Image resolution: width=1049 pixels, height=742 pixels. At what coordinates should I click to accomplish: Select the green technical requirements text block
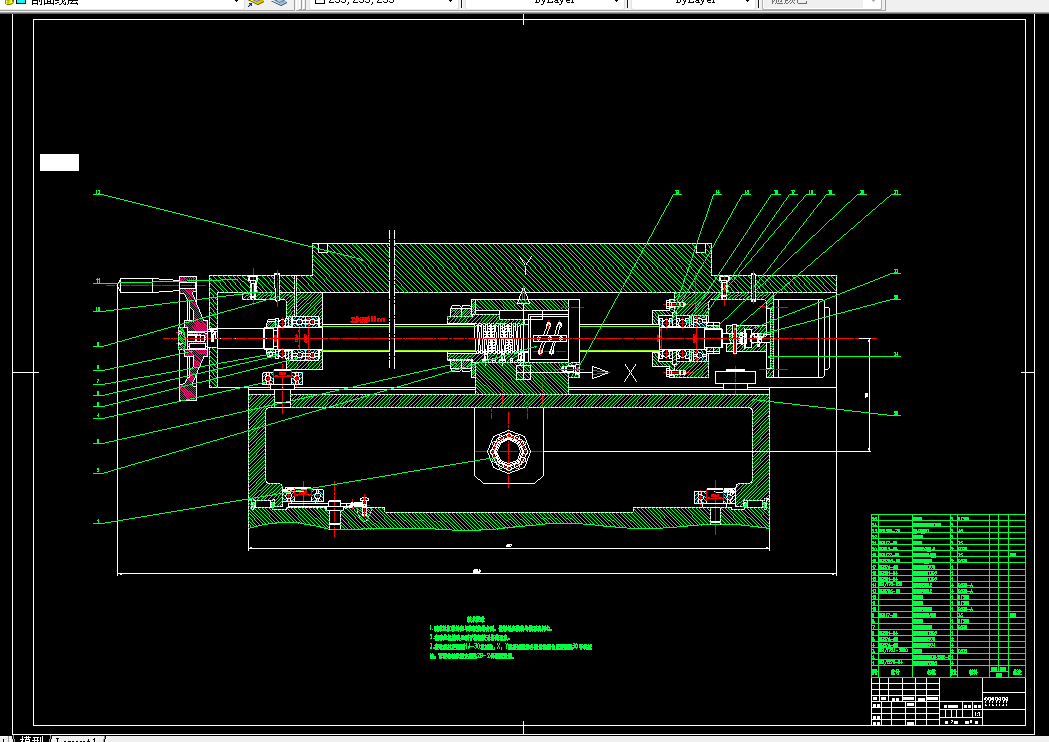(510, 638)
